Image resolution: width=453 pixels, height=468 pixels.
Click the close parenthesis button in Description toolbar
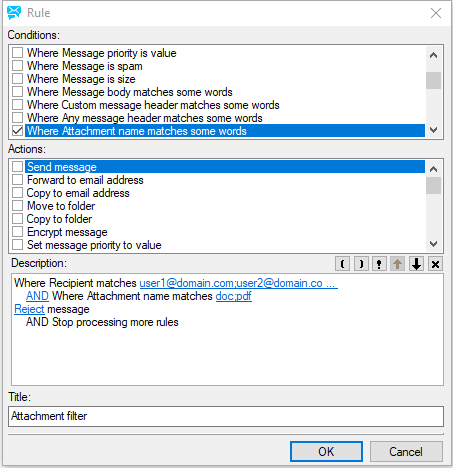361,264
